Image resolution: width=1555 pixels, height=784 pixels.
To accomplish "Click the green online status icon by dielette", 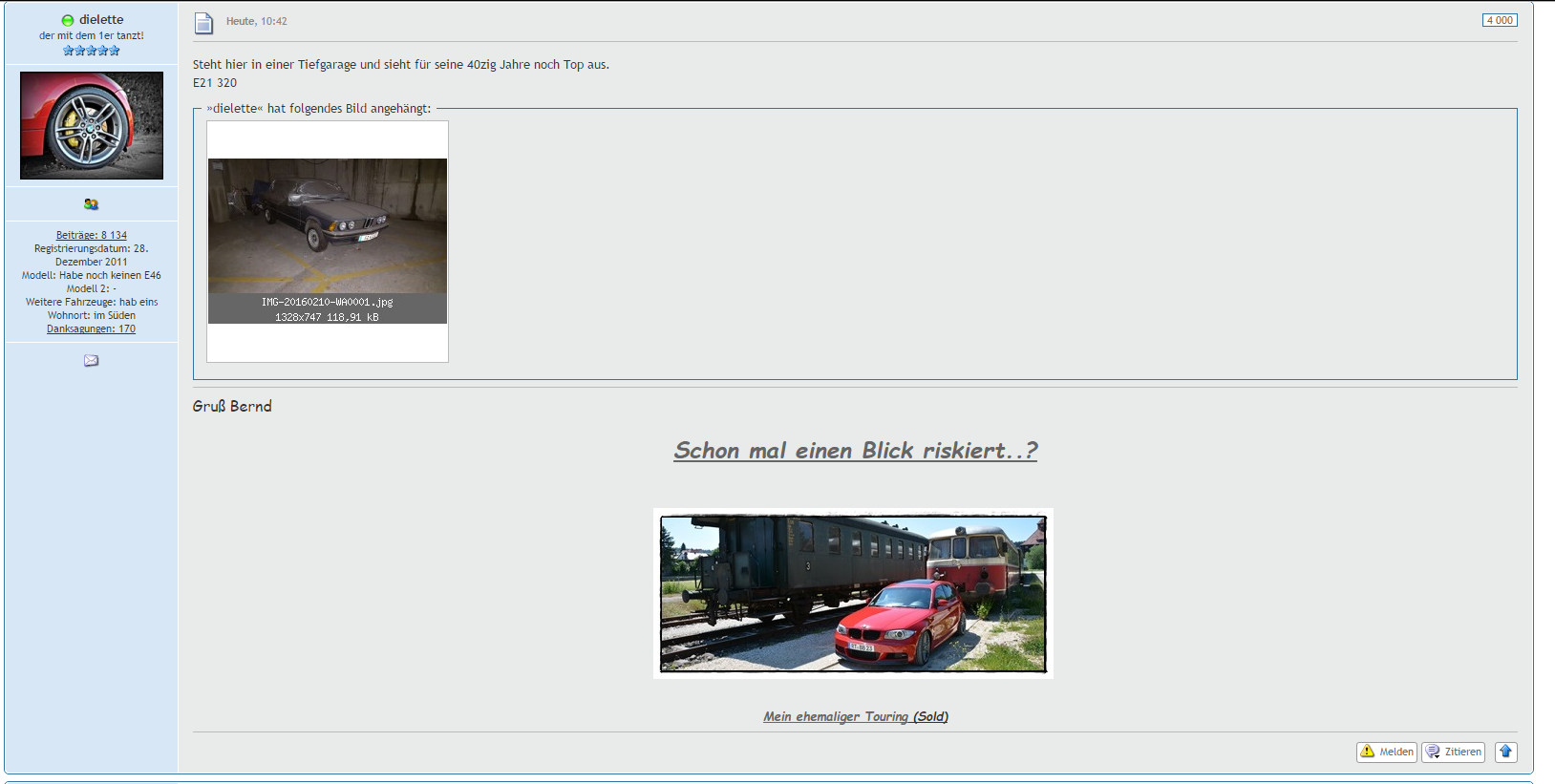I will pos(67,20).
